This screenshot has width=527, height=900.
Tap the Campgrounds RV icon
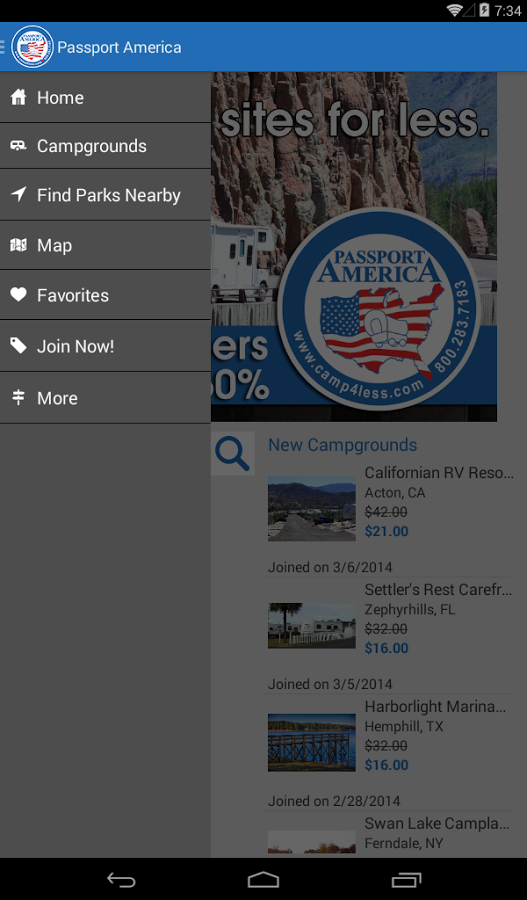coord(18,146)
